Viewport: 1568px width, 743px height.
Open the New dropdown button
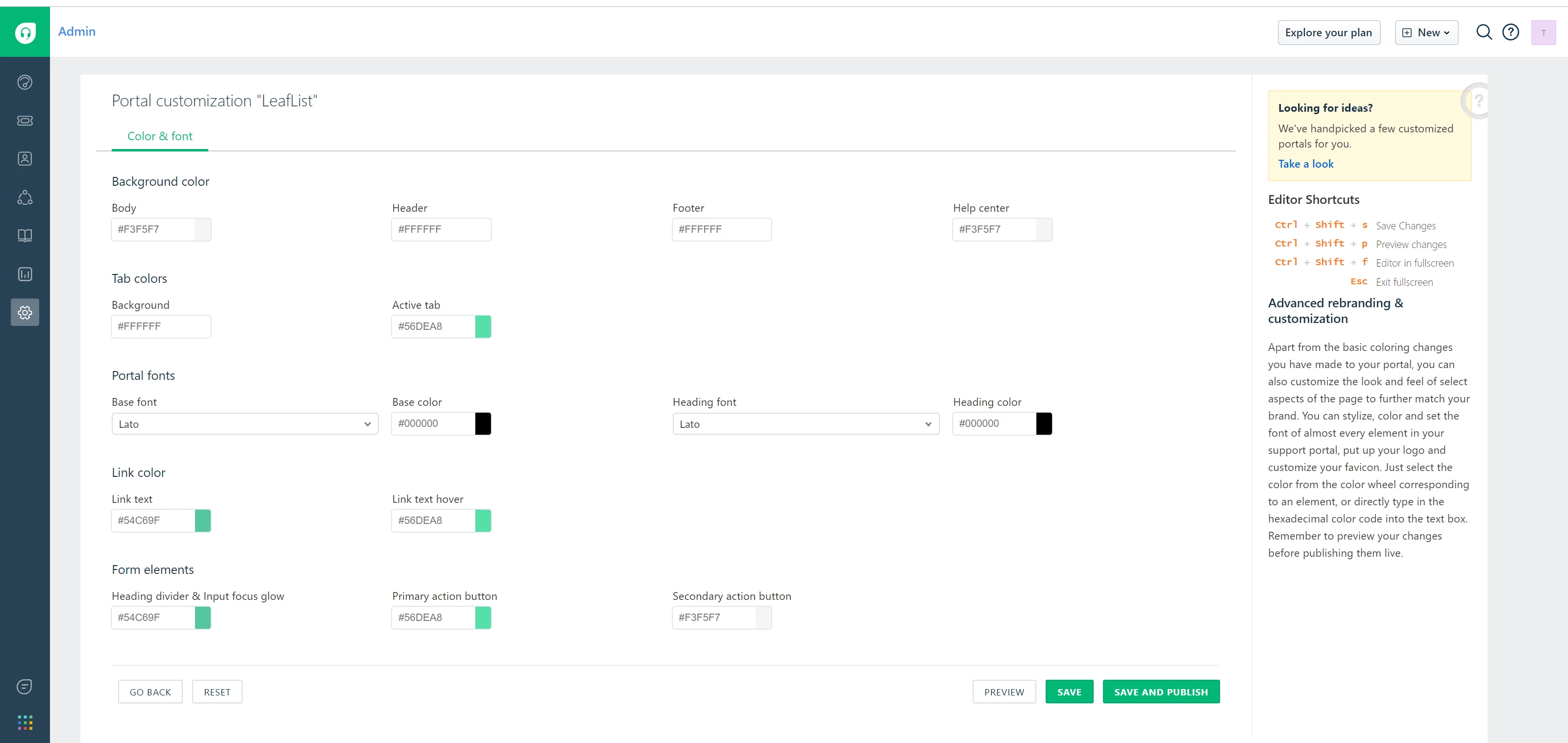[1426, 33]
